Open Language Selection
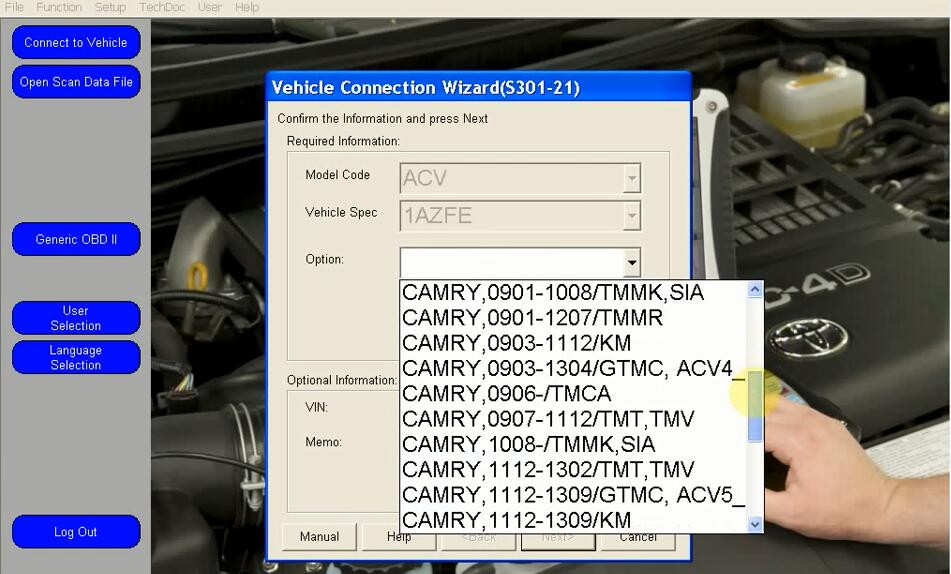The image size is (951, 574). (x=76, y=357)
